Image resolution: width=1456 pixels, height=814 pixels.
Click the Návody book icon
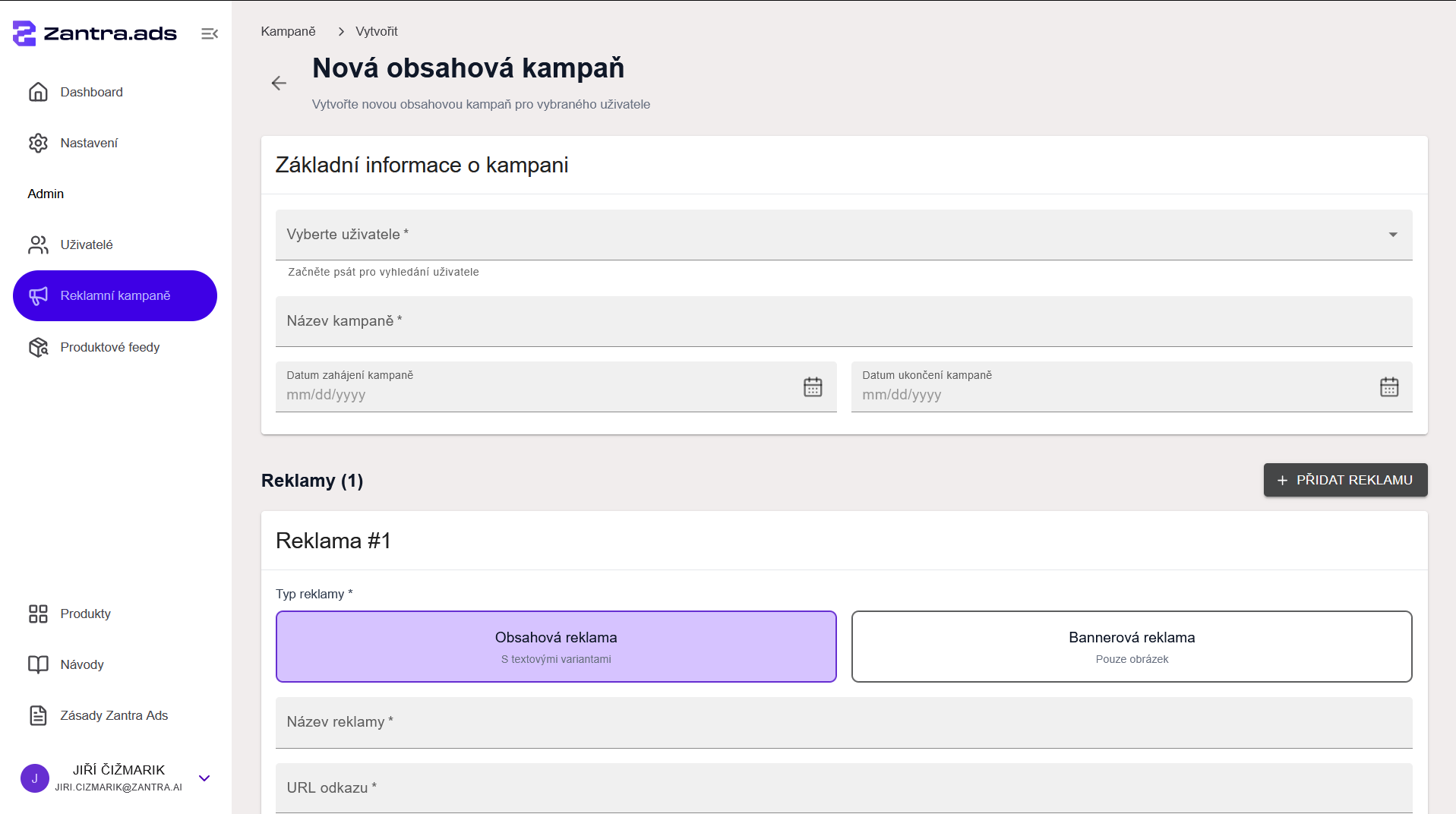(x=38, y=664)
